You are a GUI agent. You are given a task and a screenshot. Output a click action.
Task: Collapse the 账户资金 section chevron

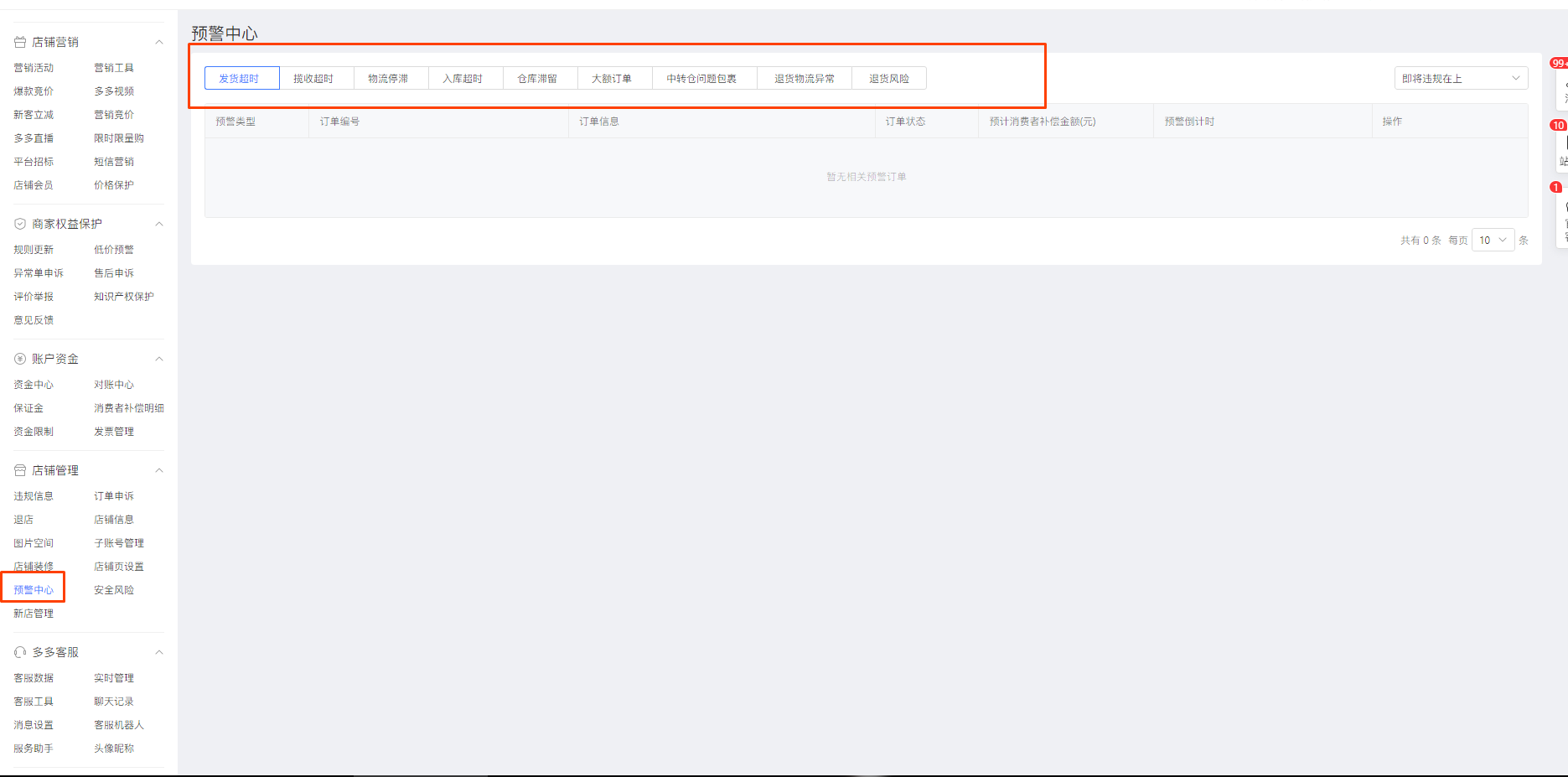[x=159, y=359]
